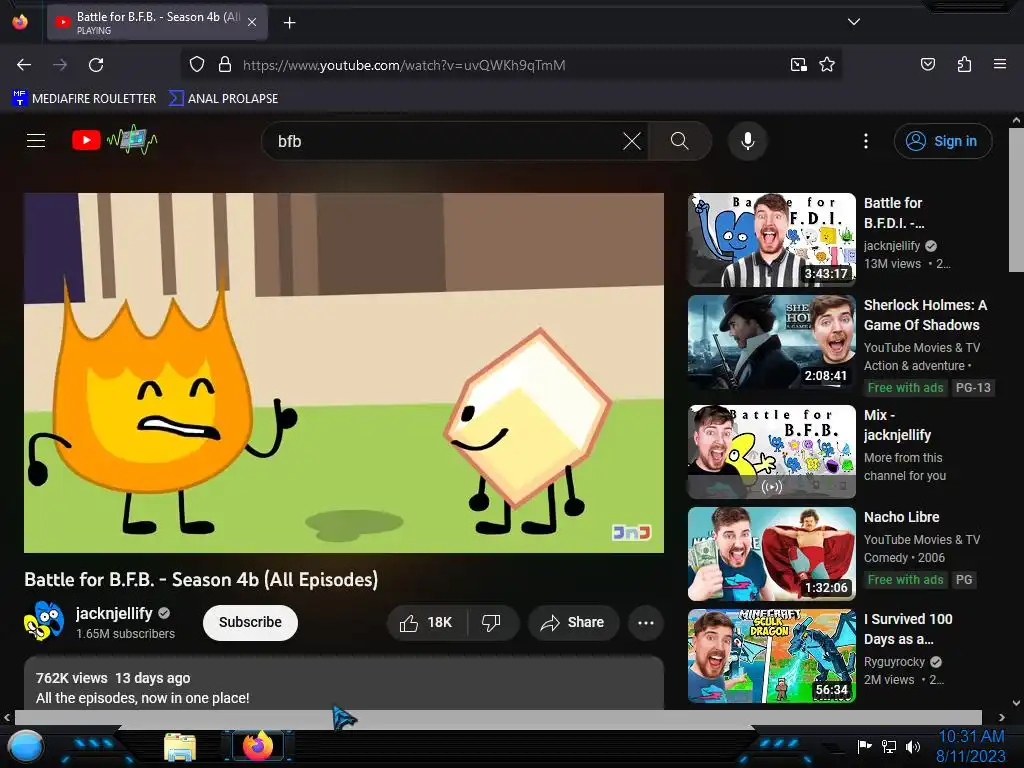Expand the list all tabs chevron
The width and height of the screenshot is (1024, 768).
[854, 22]
